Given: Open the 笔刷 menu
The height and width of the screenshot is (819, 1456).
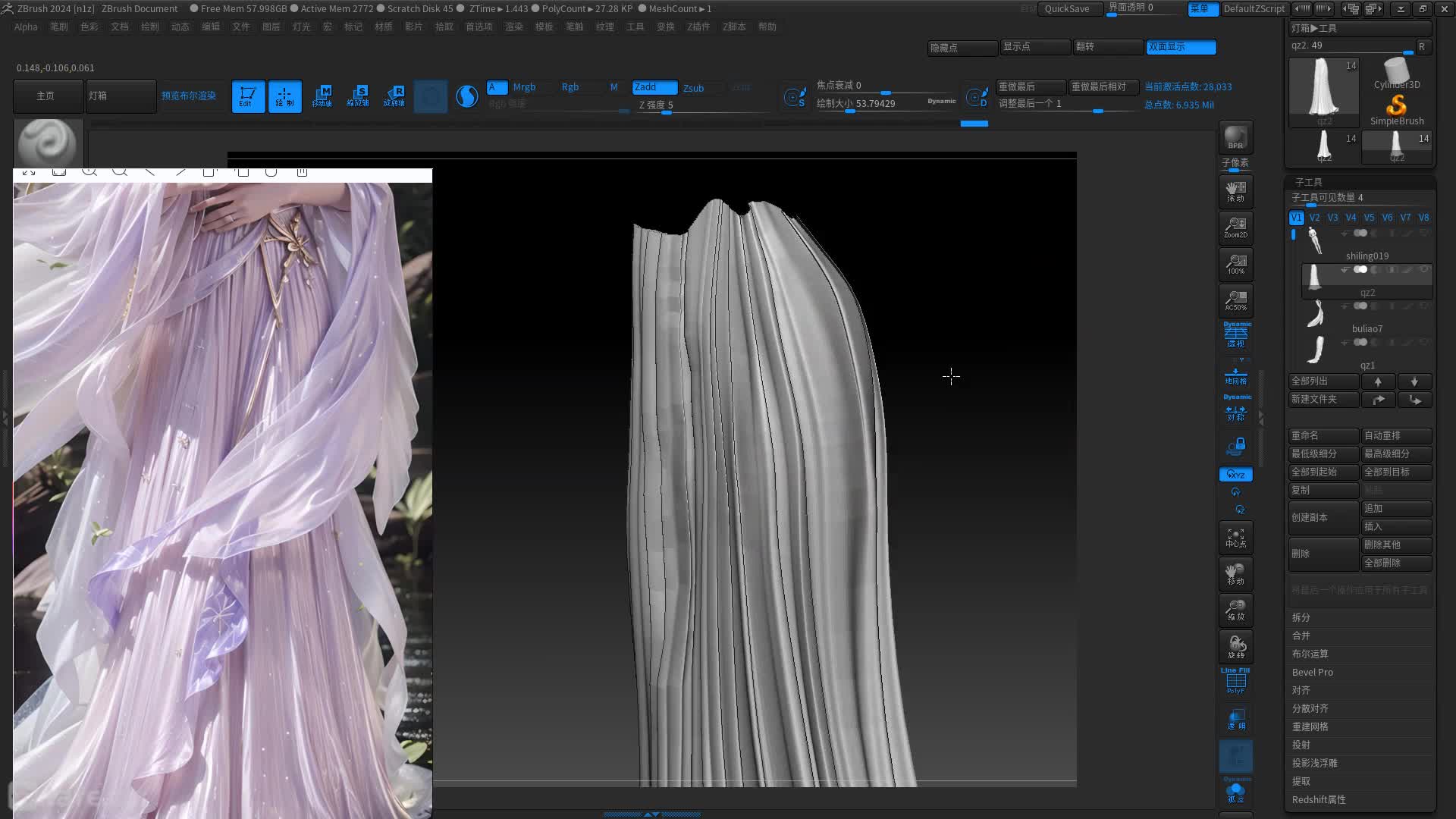Looking at the screenshot, I should 58,27.
